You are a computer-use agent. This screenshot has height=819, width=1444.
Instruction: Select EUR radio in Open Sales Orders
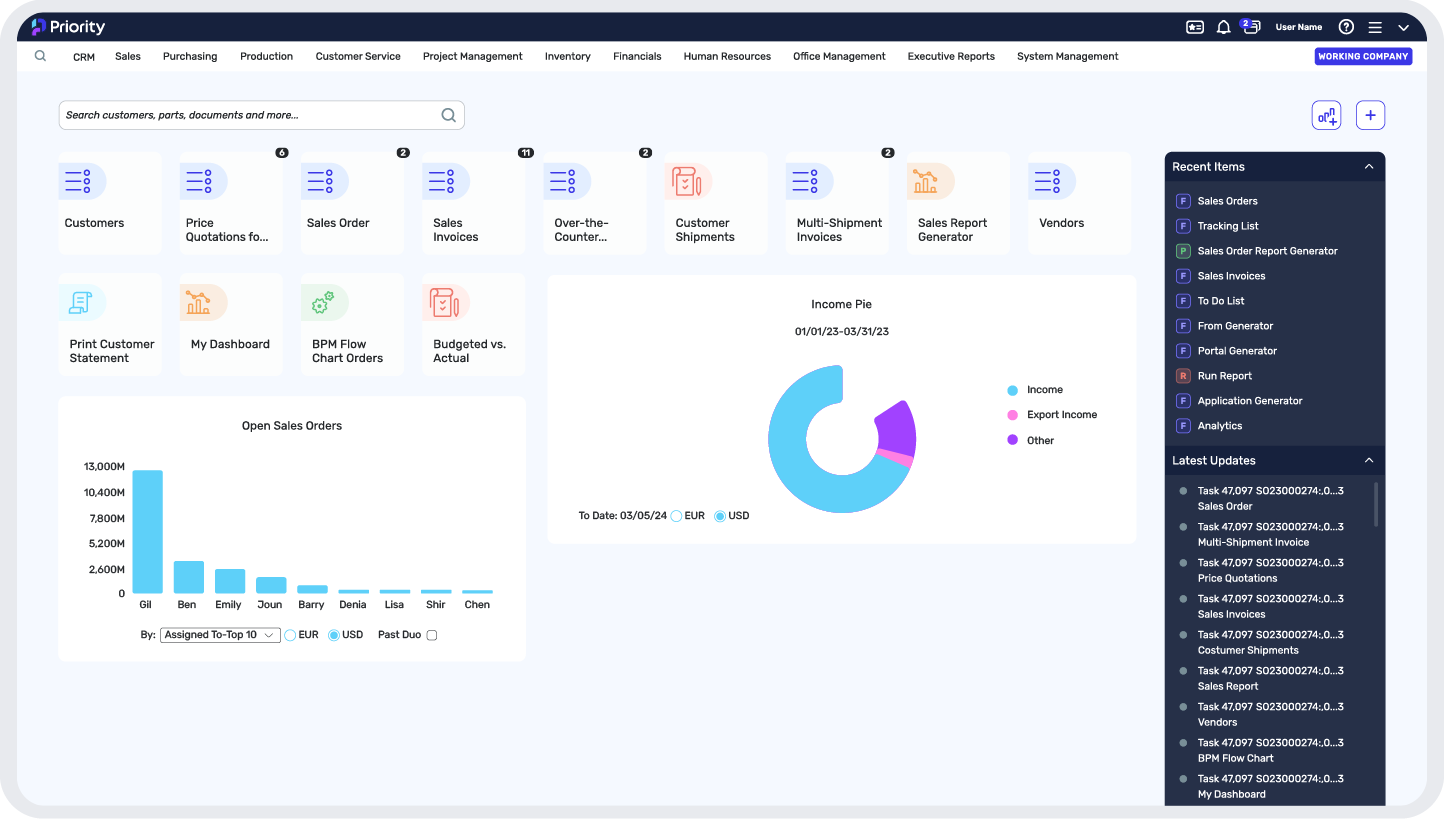pos(291,635)
